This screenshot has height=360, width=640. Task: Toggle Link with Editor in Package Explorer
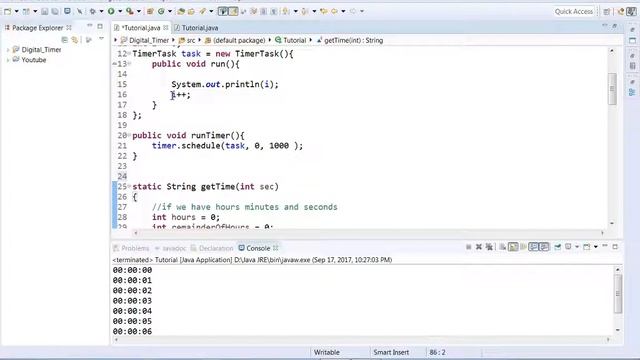75,40
